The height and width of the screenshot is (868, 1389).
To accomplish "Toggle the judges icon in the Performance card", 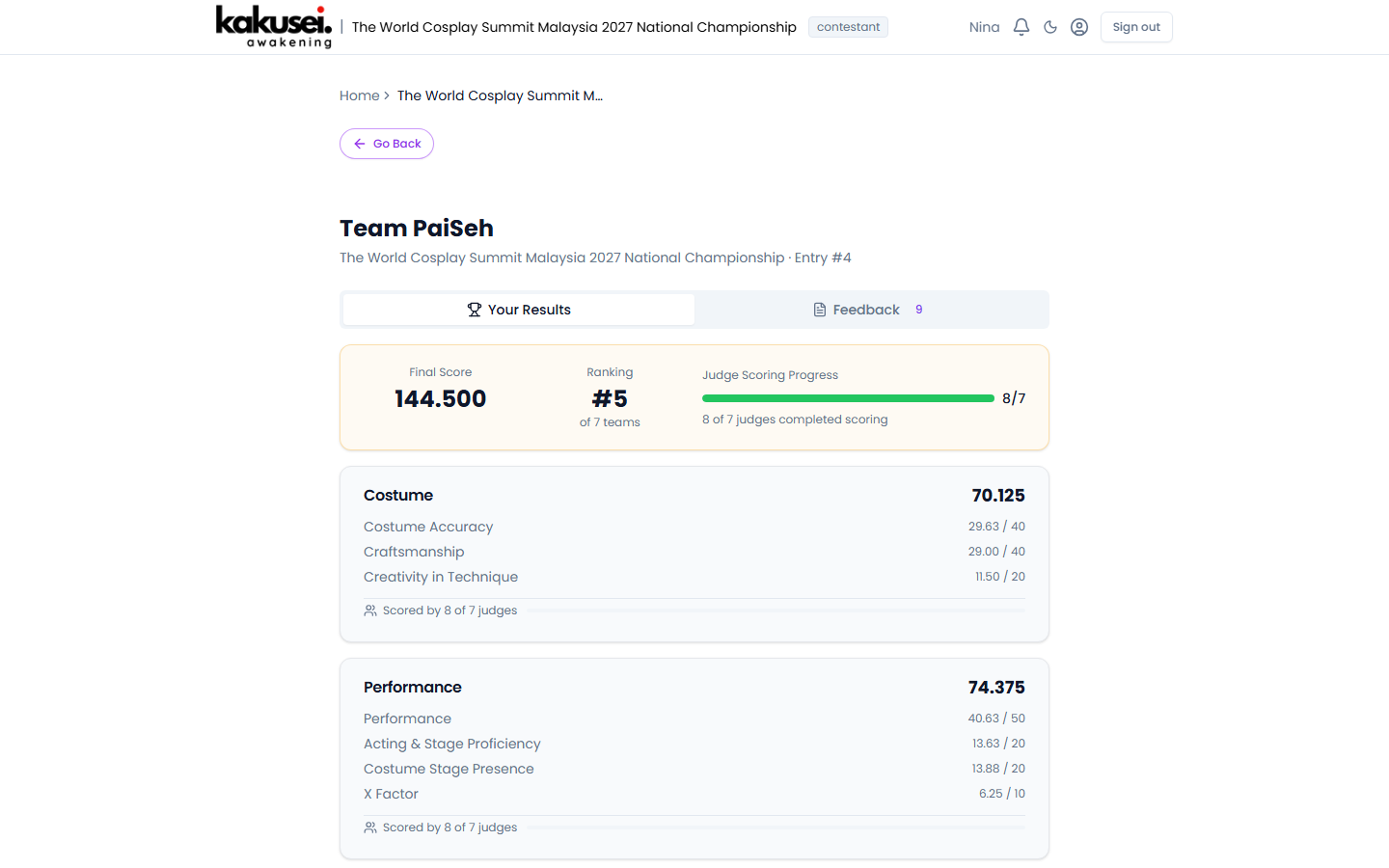I will pos(369,827).
